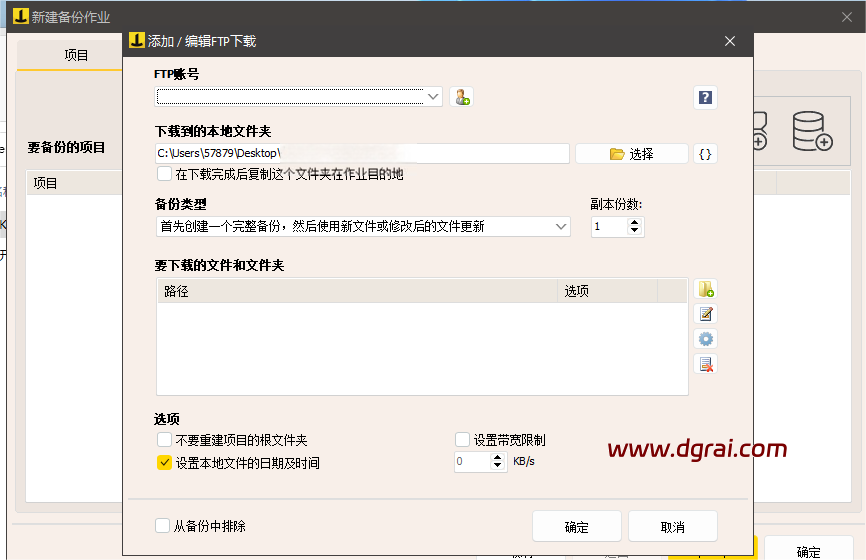Click 取消 to cancel the dialog
The width and height of the screenshot is (866, 560).
coord(672,527)
